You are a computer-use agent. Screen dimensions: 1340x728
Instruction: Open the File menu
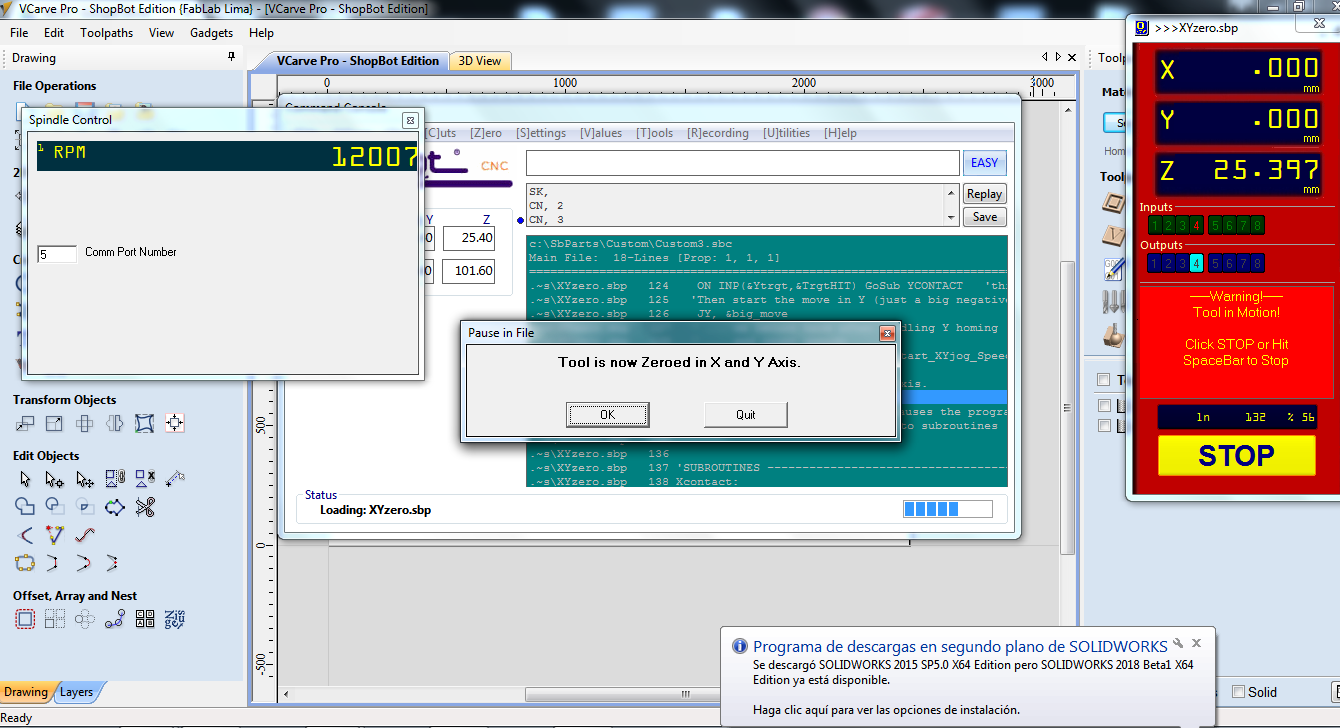point(19,33)
